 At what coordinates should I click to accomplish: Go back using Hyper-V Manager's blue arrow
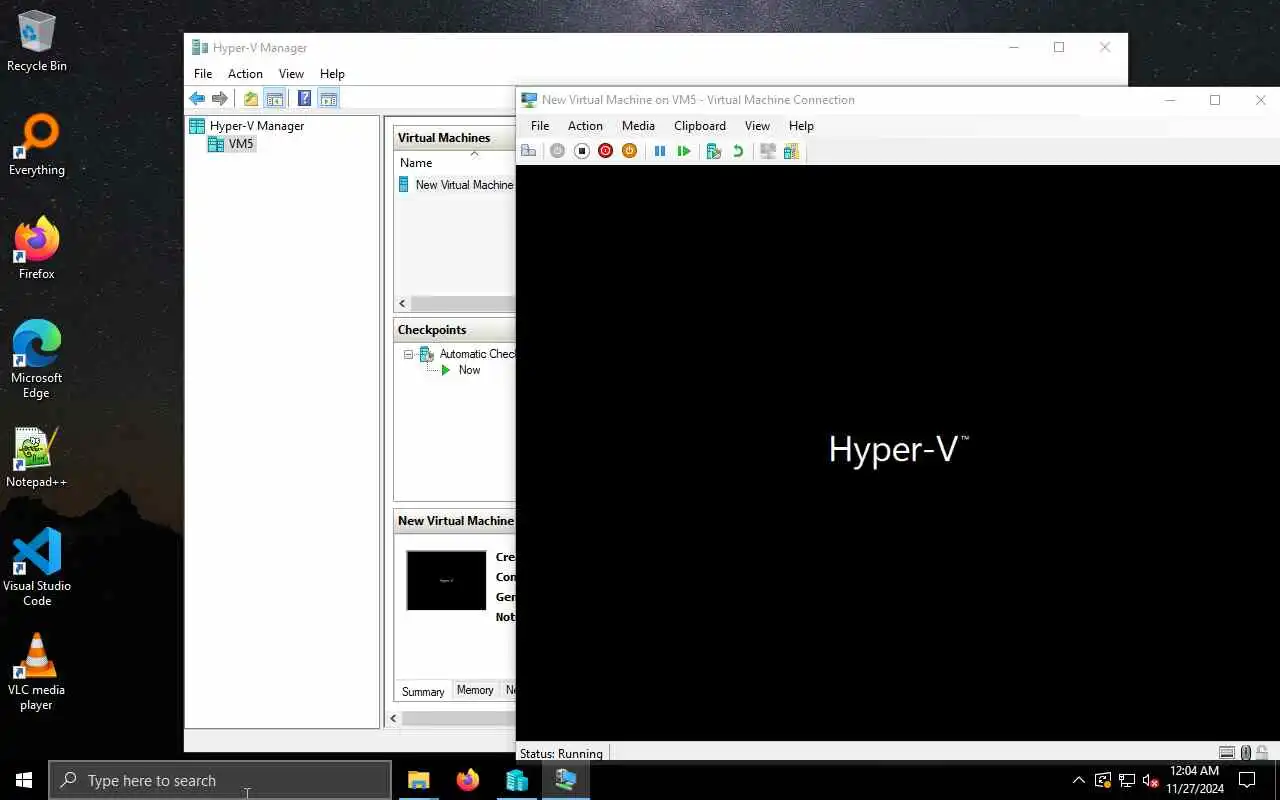point(197,98)
